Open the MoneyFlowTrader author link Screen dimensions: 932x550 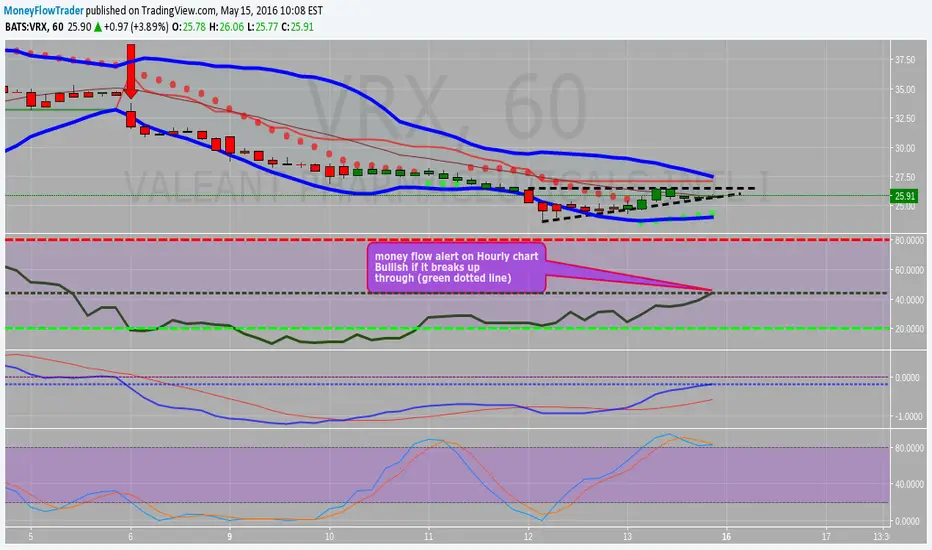[x=44, y=11]
